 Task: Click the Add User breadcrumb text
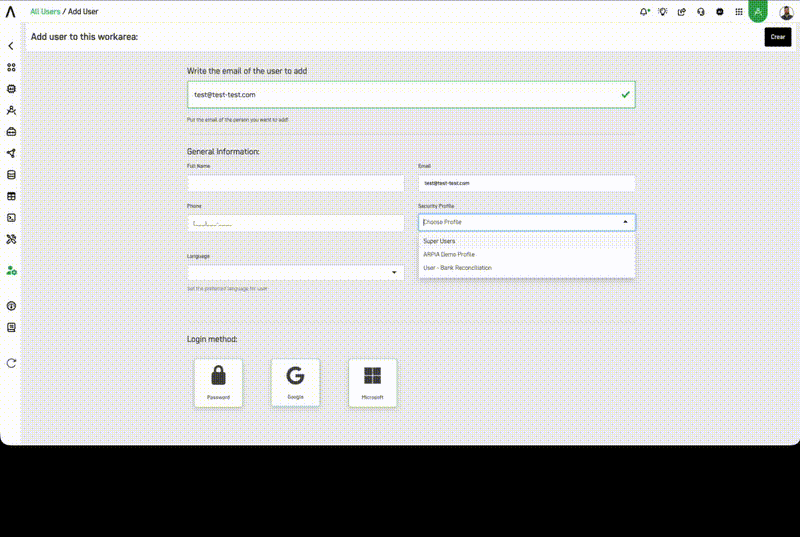[x=83, y=11]
